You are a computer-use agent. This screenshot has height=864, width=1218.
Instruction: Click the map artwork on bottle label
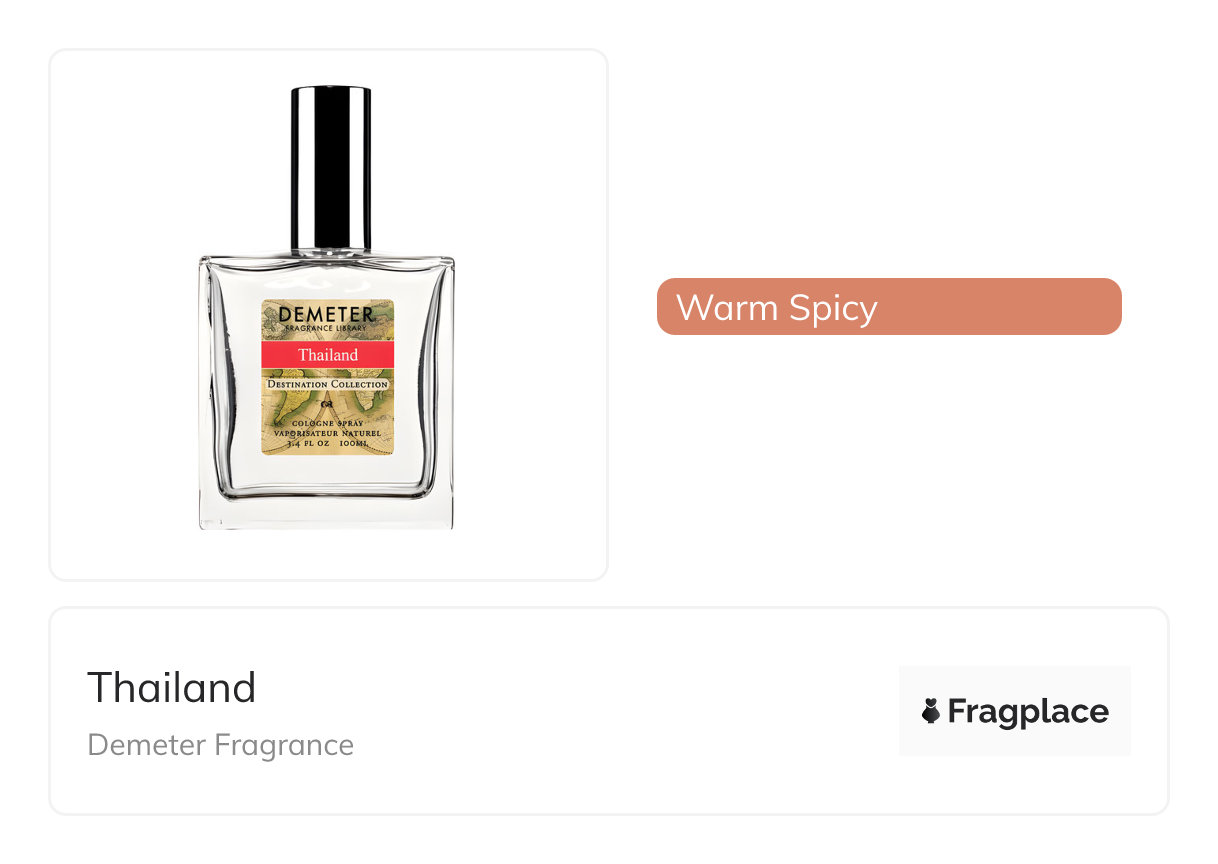(328, 406)
